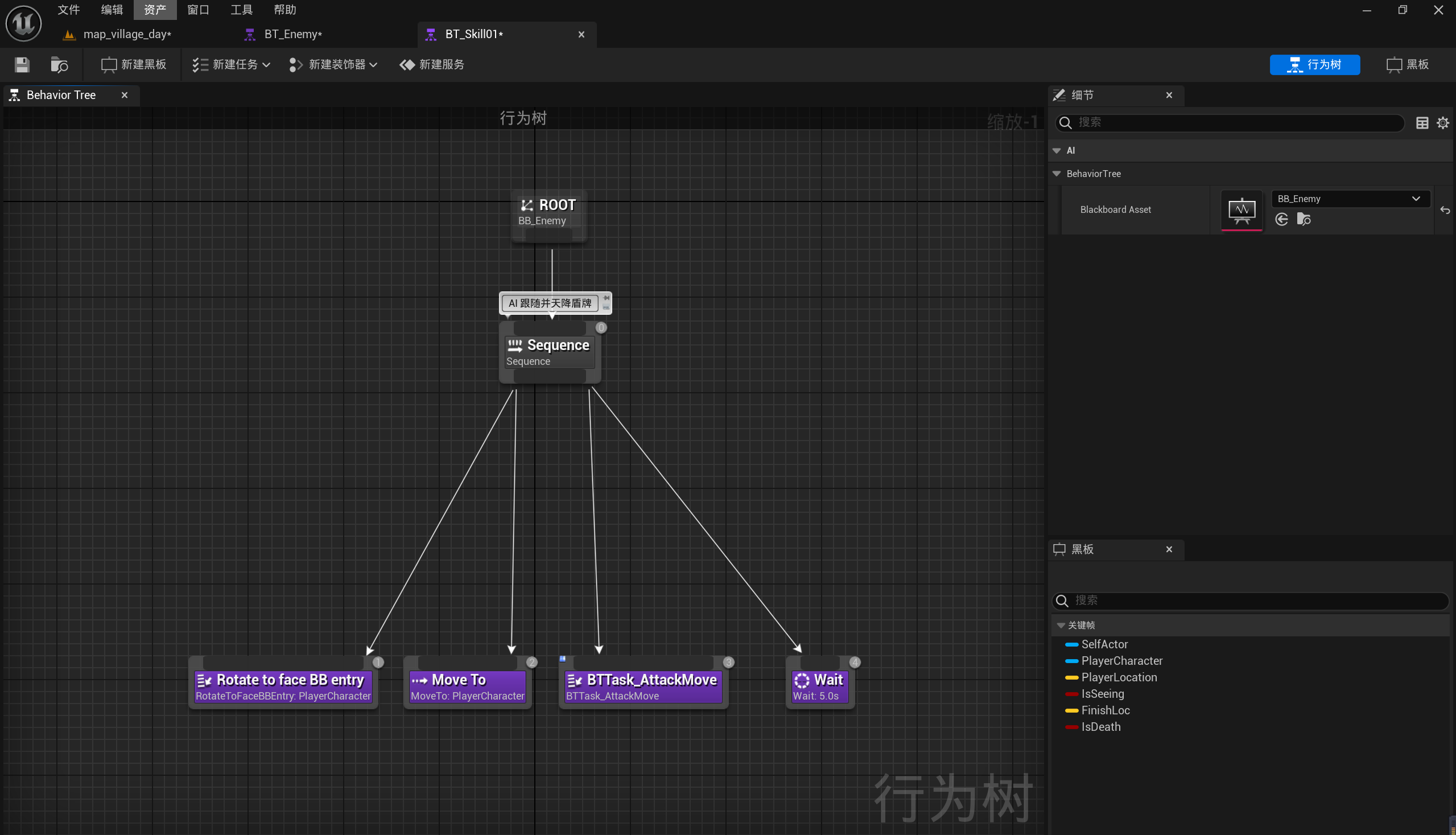Open the BB_Enemy blackboard asset dropdown
This screenshot has width=1456, height=835.
pyautogui.click(x=1350, y=199)
